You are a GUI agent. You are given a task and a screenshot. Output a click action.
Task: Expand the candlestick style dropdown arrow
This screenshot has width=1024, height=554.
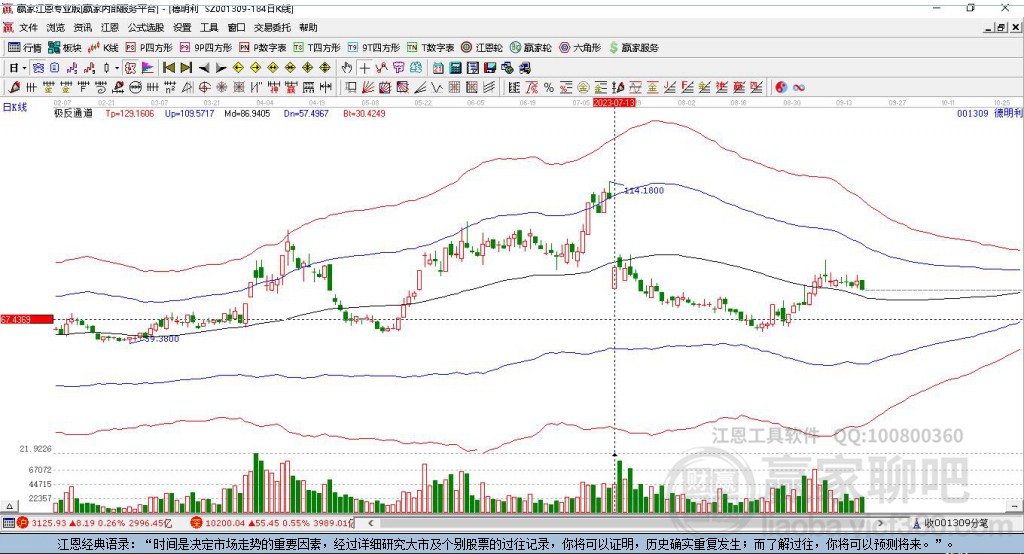pos(117,68)
